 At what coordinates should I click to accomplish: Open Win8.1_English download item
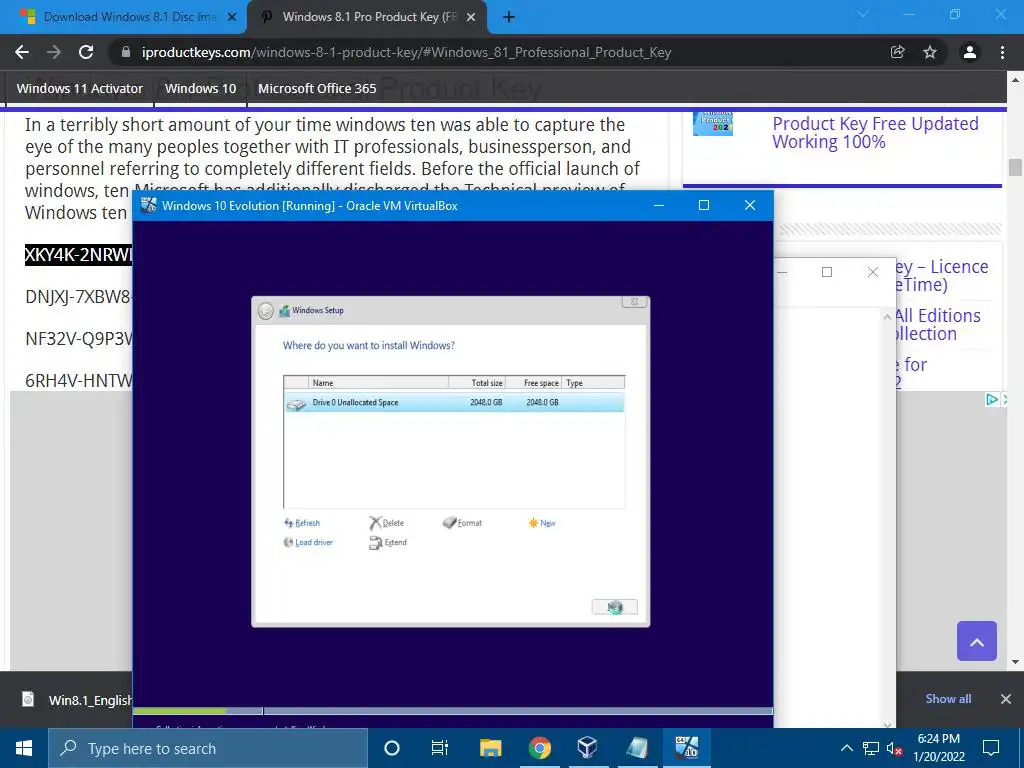pyautogui.click(x=76, y=699)
